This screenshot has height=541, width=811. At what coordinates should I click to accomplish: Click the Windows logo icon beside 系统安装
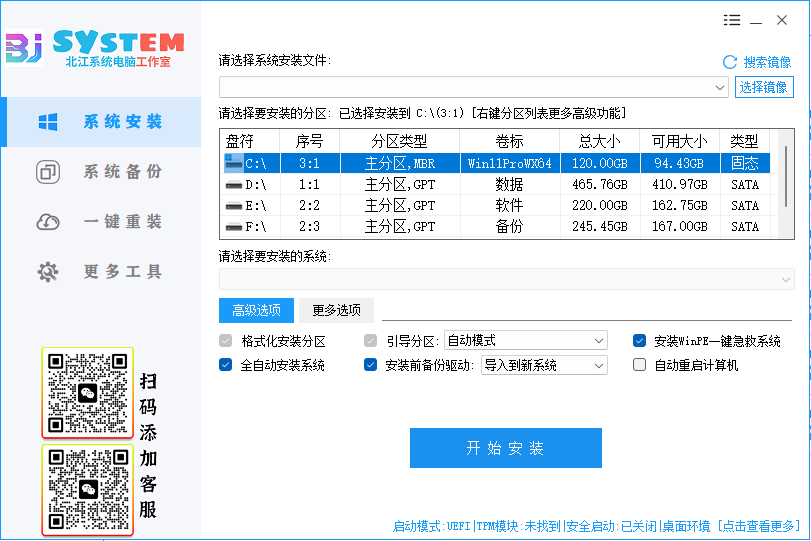(48, 122)
